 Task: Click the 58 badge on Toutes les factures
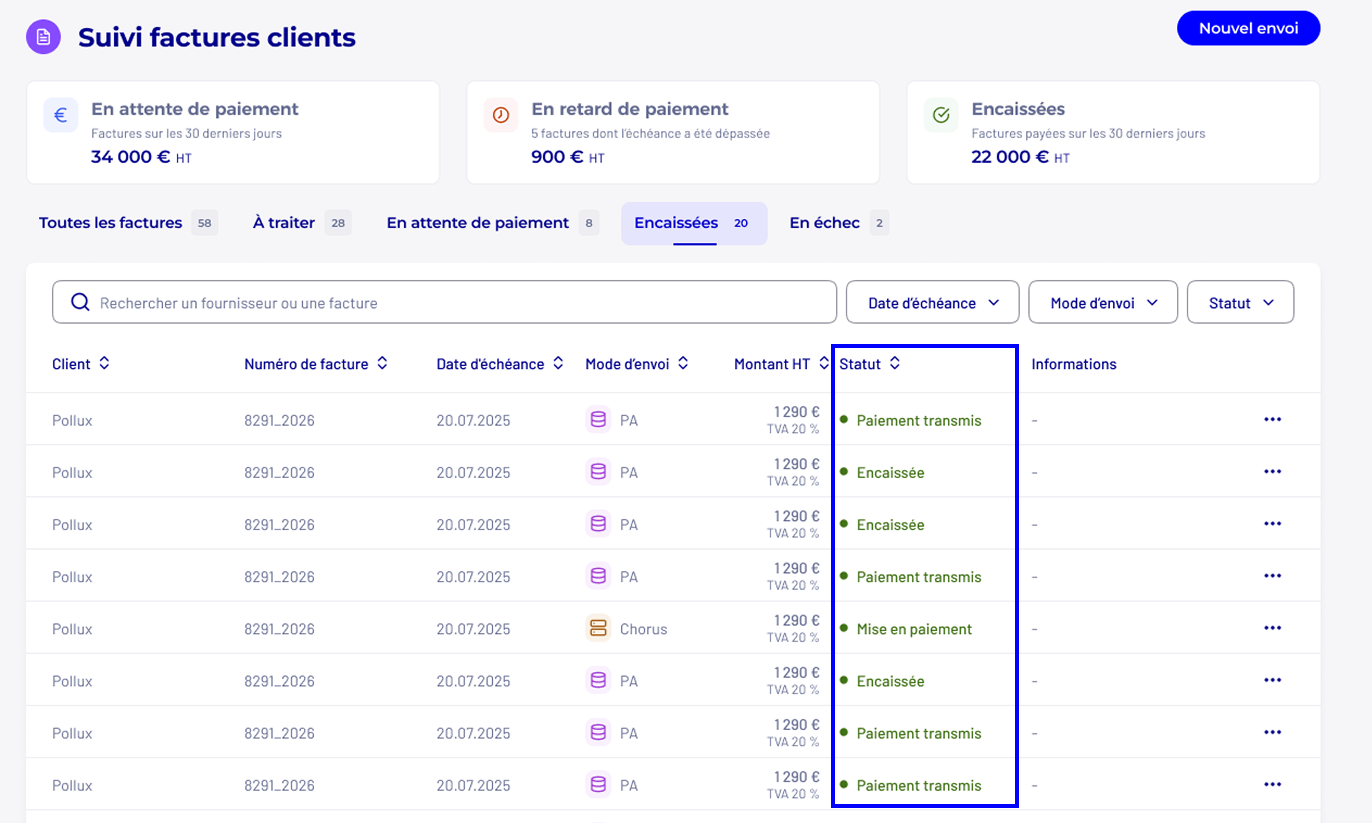(x=205, y=223)
